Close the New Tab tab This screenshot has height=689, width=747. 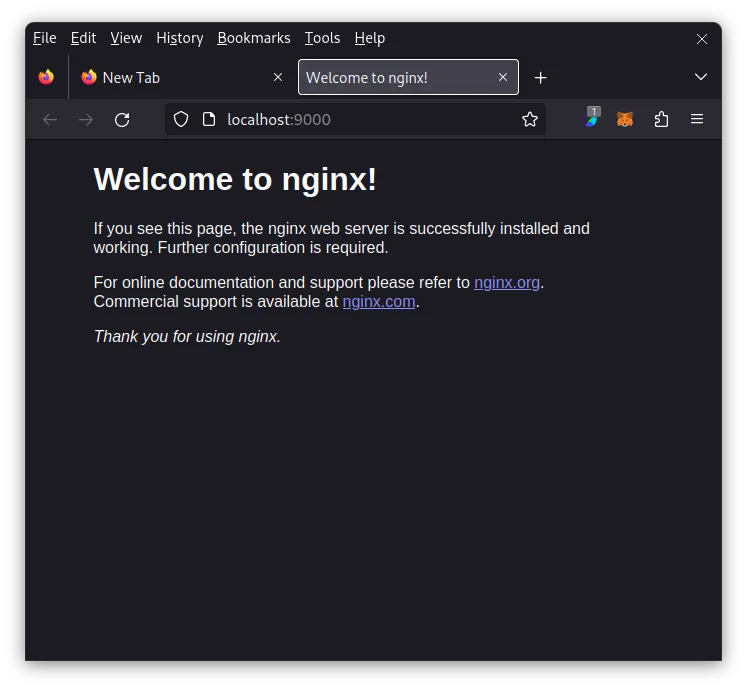(x=278, y=77)
